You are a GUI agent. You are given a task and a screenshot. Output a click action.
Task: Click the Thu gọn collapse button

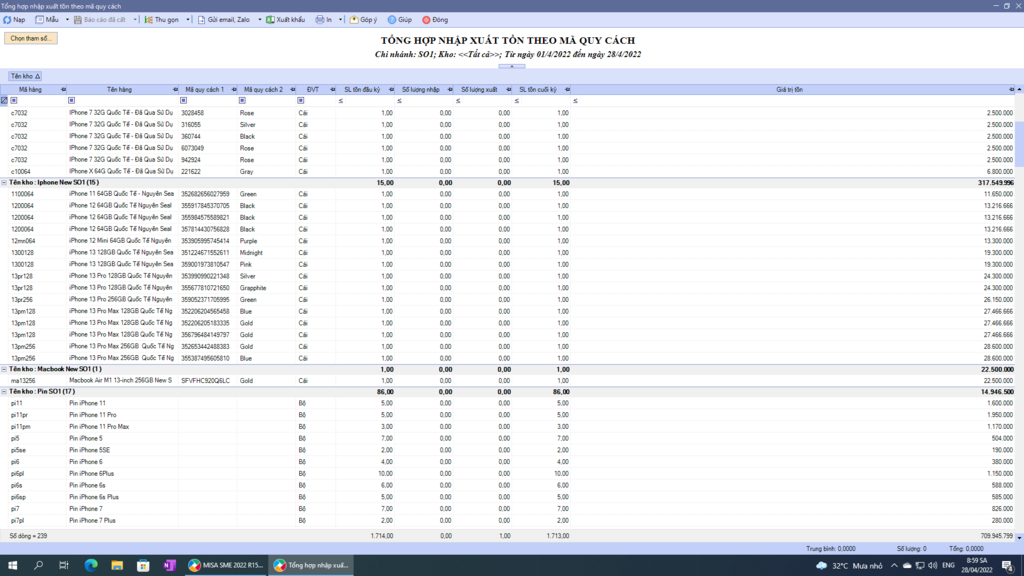click(161, 20)
